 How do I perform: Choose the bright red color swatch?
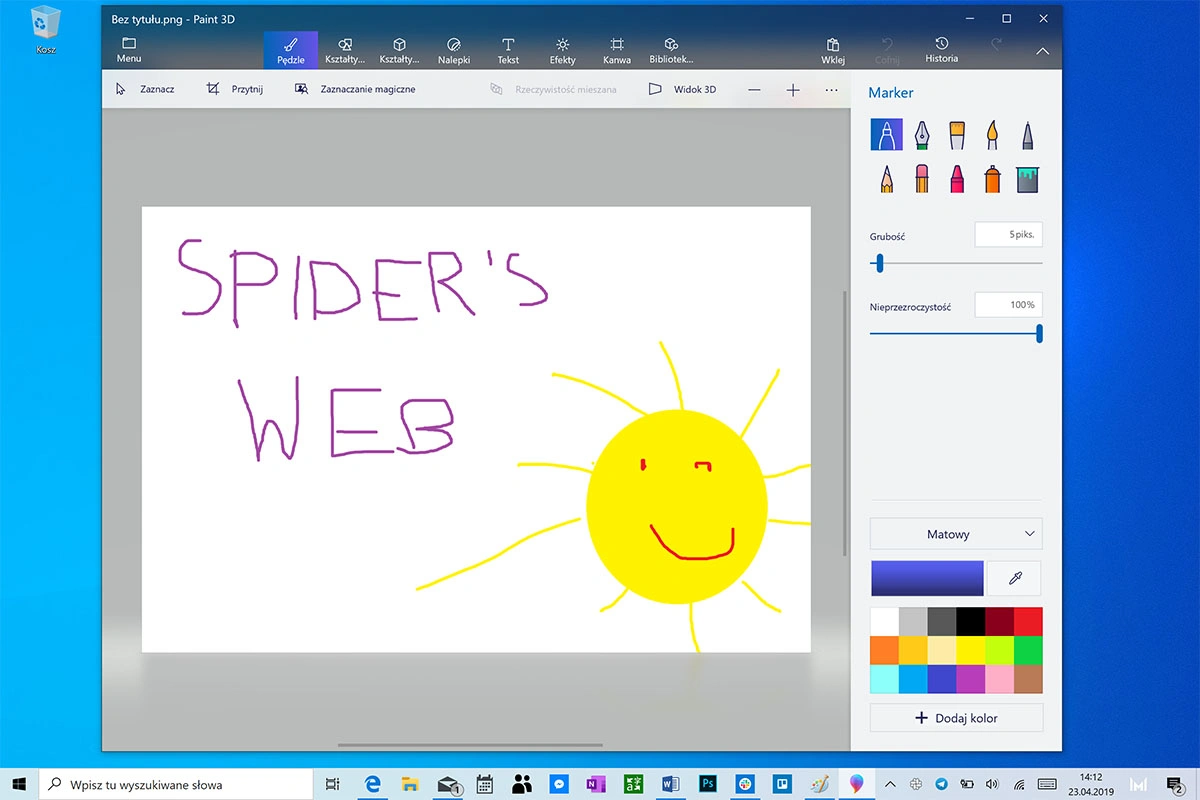pos(1028,621)
